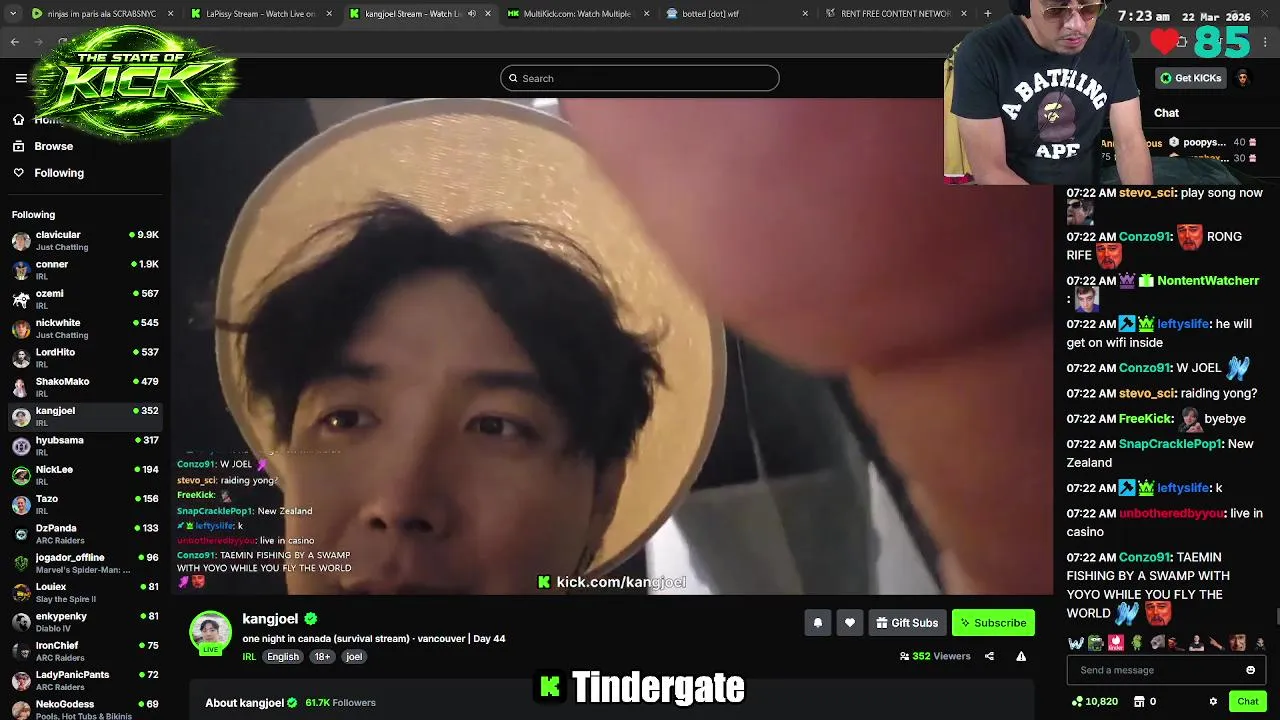1280x720 pixels.
Task: Click the green Subscribe button
Action: tap(993, 623)
